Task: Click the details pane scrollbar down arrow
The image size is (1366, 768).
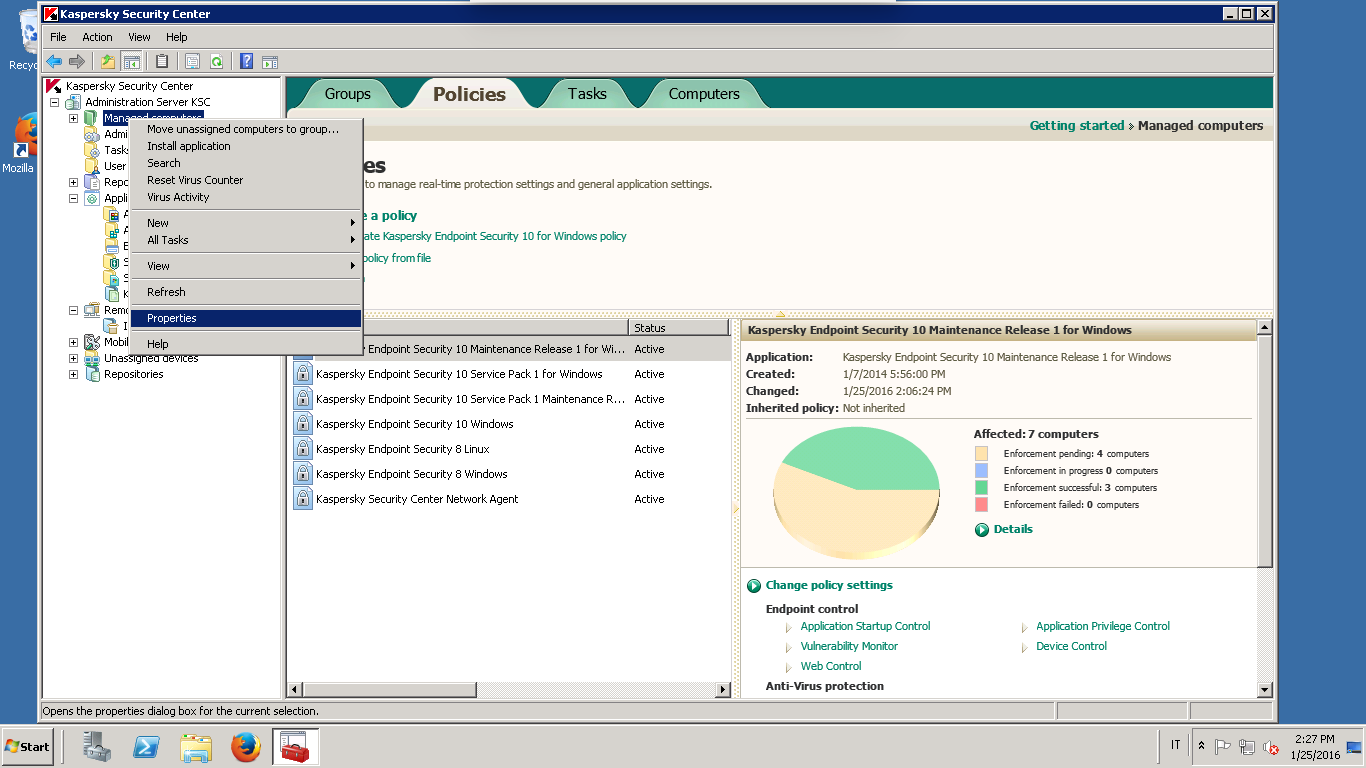Action: [x=1264, y=690]
